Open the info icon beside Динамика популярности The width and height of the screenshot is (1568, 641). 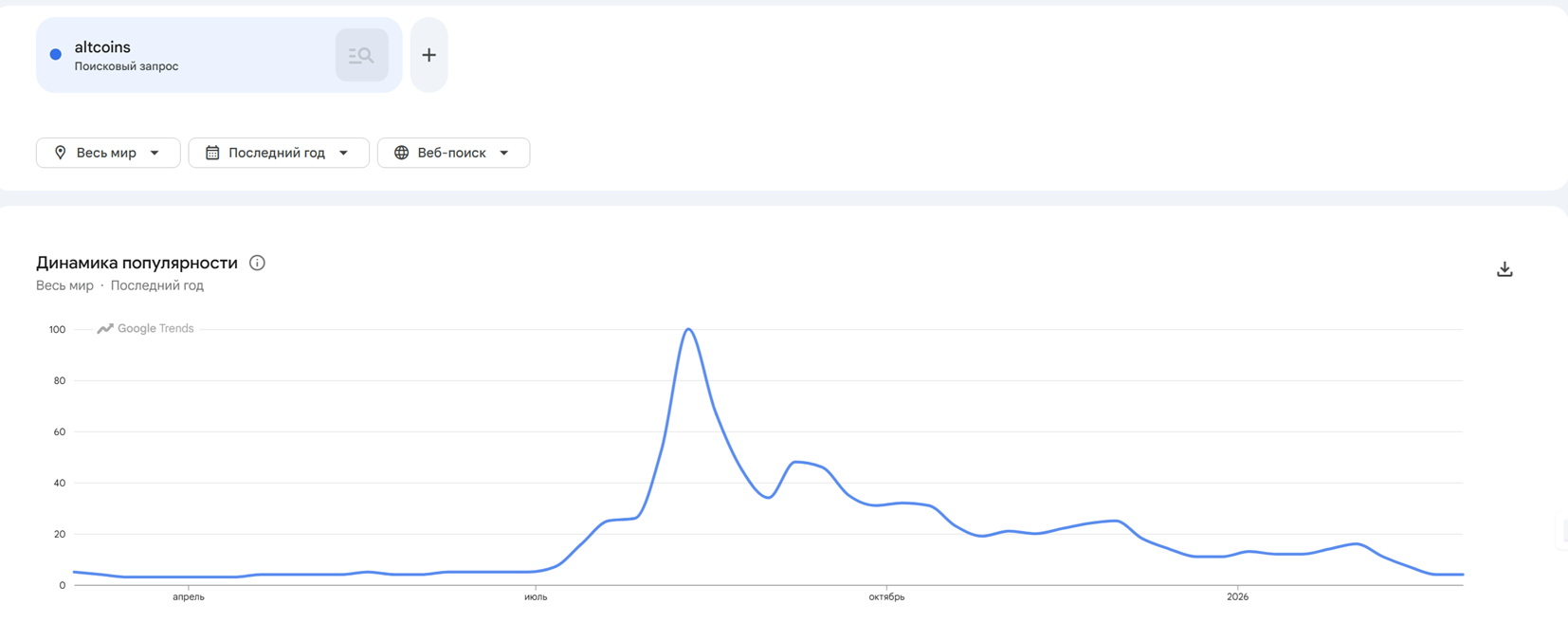click(257, 263)
